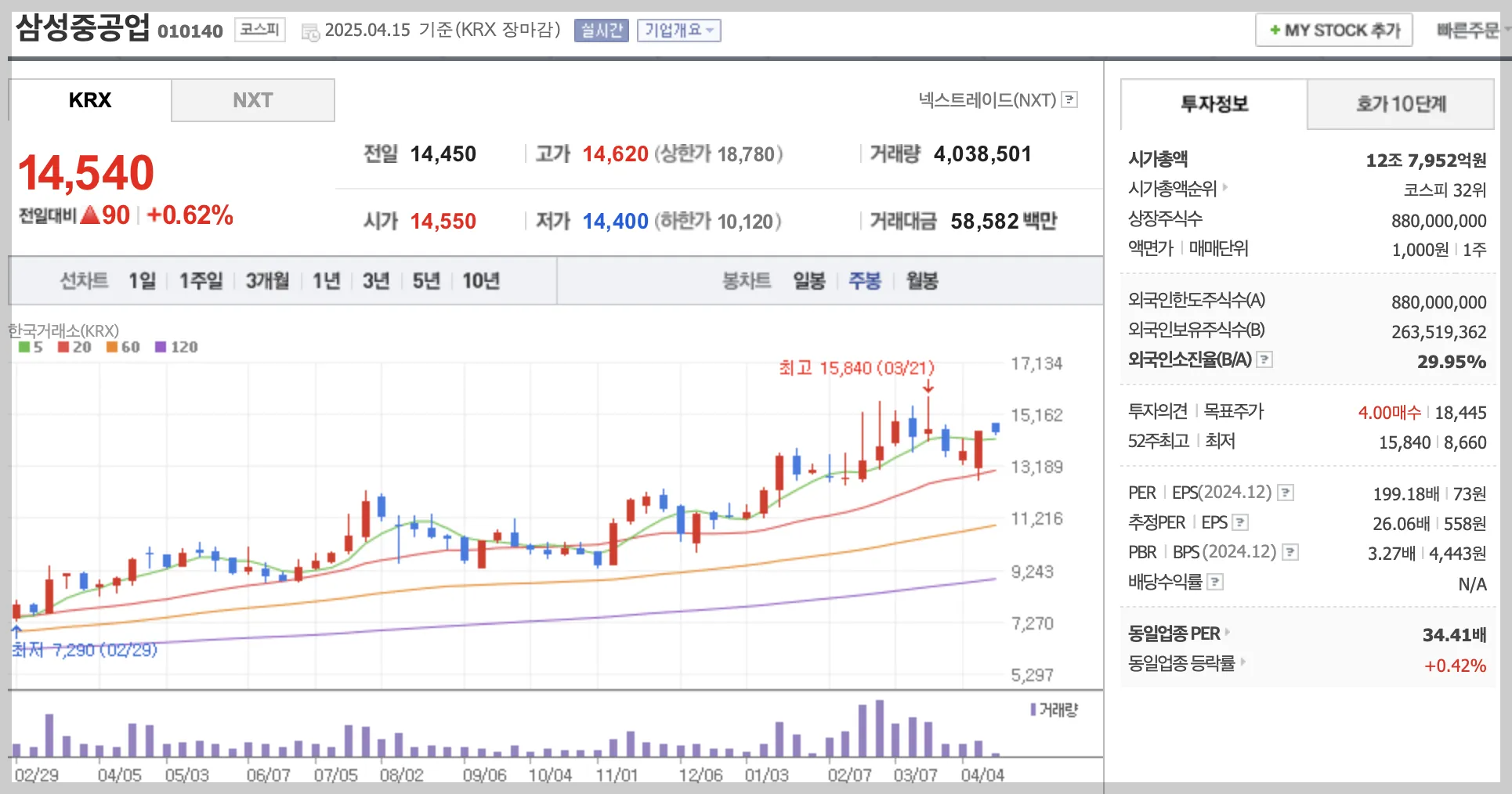Viewport: 1512px width, 794px height.
Task: Select the 1주일 line chart period
Action: point(201,280)
